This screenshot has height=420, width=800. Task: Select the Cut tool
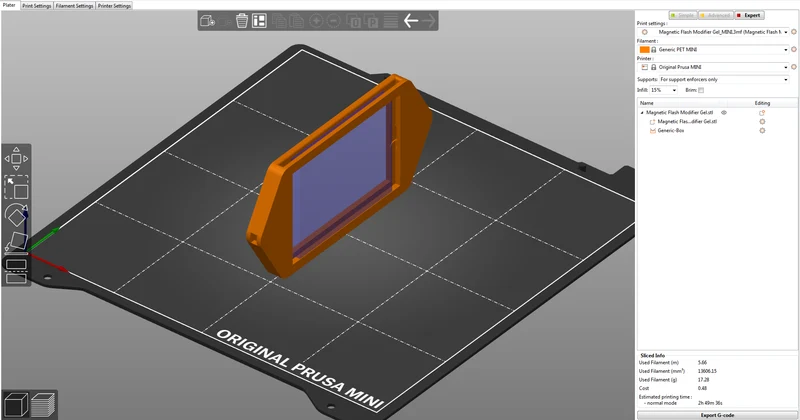(x=16, y=271)
